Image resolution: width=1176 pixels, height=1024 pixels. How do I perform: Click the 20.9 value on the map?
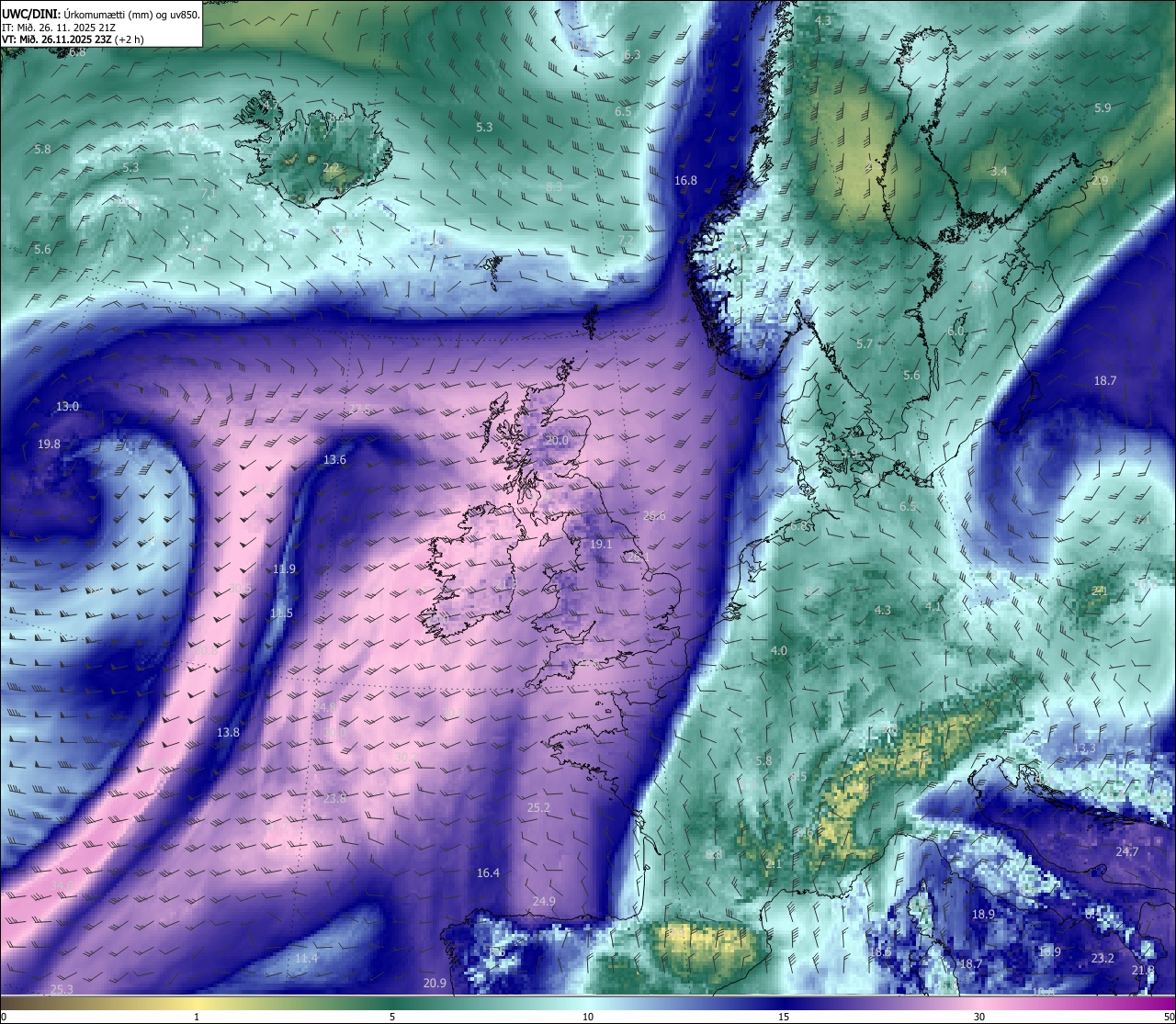435,983
